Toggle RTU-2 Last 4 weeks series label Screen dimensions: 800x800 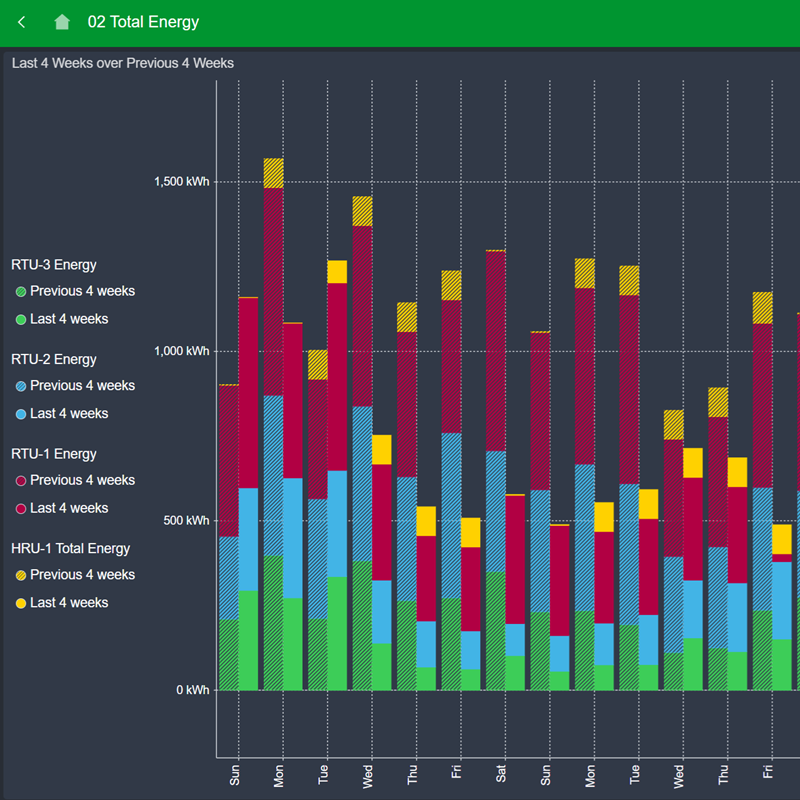tap(69, 414)
